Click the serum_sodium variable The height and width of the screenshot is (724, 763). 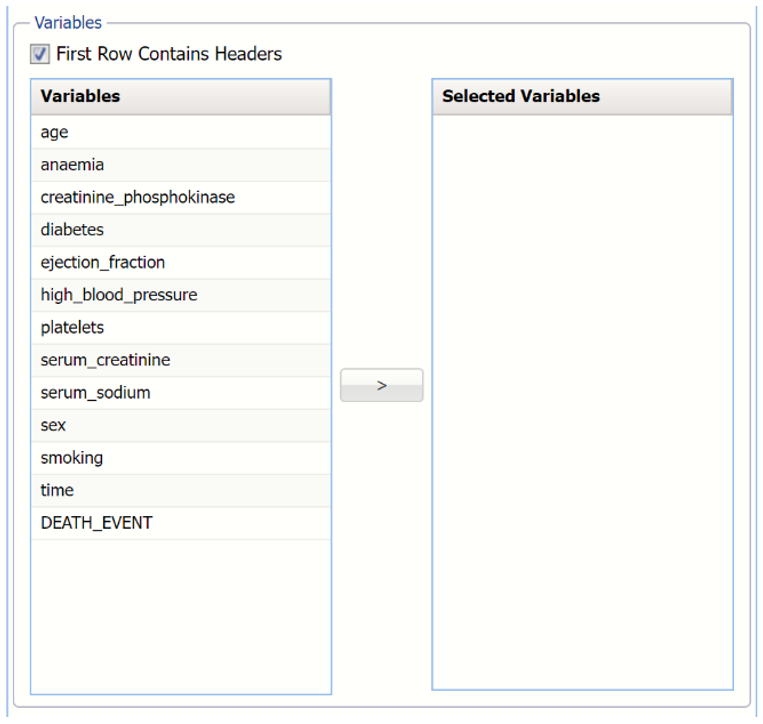(95, 392)
